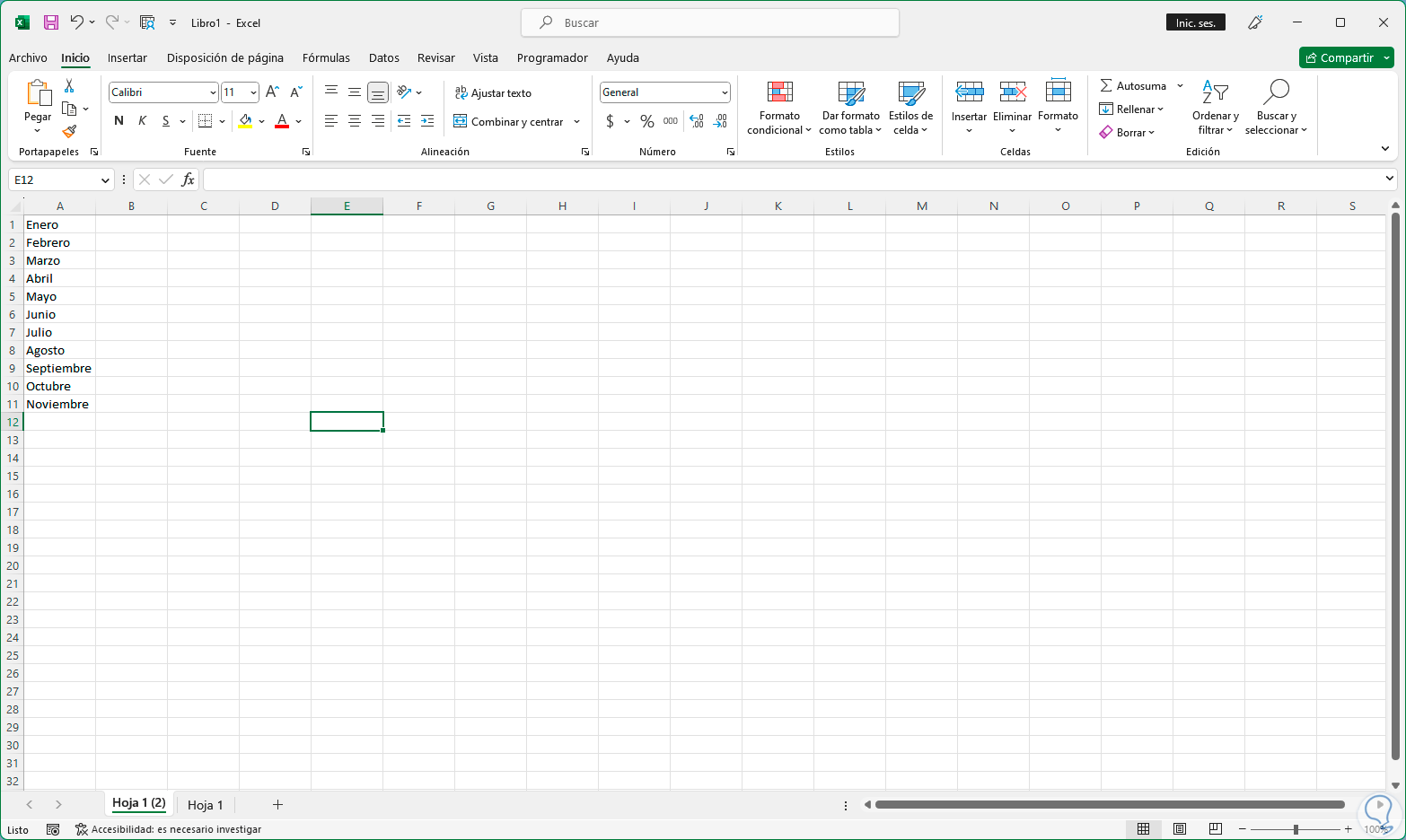The image size is (1406, 840).
Task: Apply currency accounting format
Action: click(611, 121)
